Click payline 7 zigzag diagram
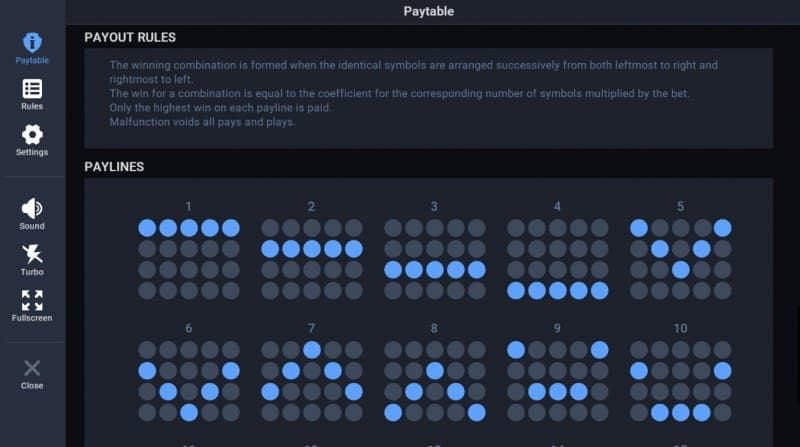 [311, 381]
